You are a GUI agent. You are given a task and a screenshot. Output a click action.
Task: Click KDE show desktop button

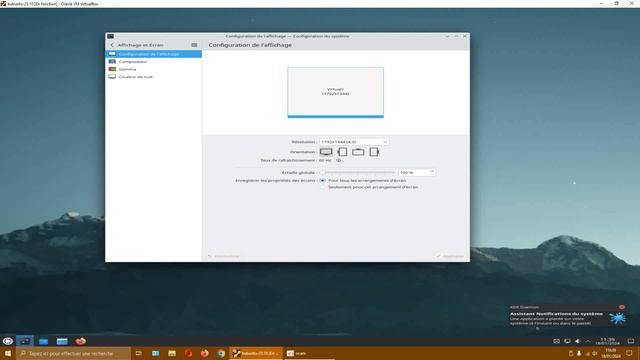pos(631,341)
